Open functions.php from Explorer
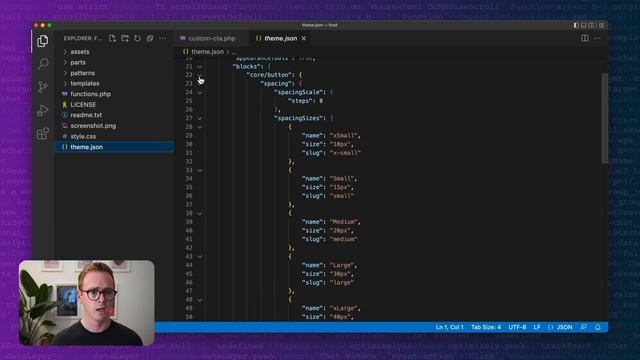 pos(114,94)
